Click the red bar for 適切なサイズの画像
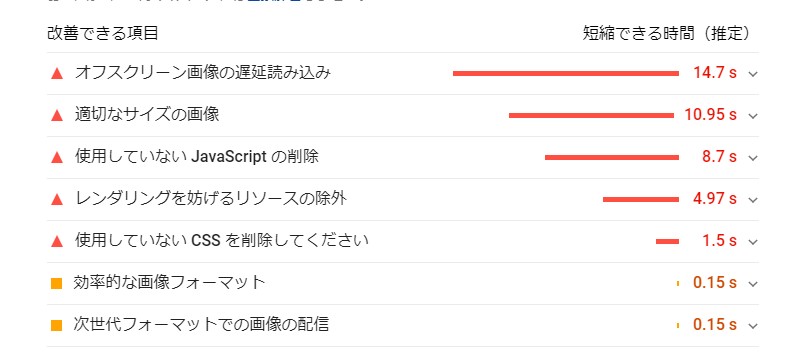 point(591,115)
